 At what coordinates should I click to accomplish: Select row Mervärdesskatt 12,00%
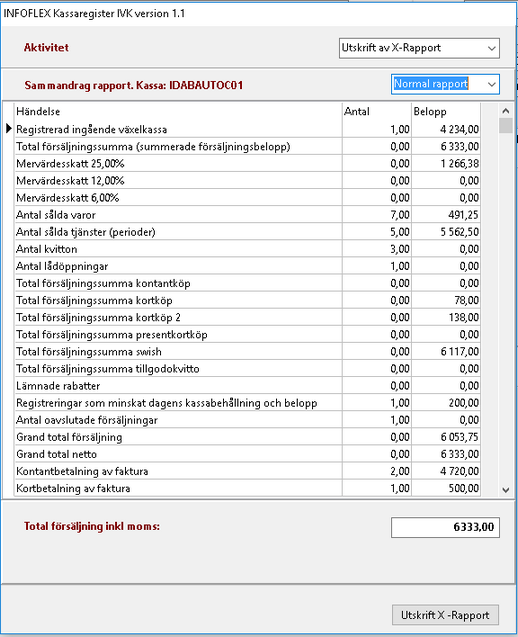tap(247, 180)
